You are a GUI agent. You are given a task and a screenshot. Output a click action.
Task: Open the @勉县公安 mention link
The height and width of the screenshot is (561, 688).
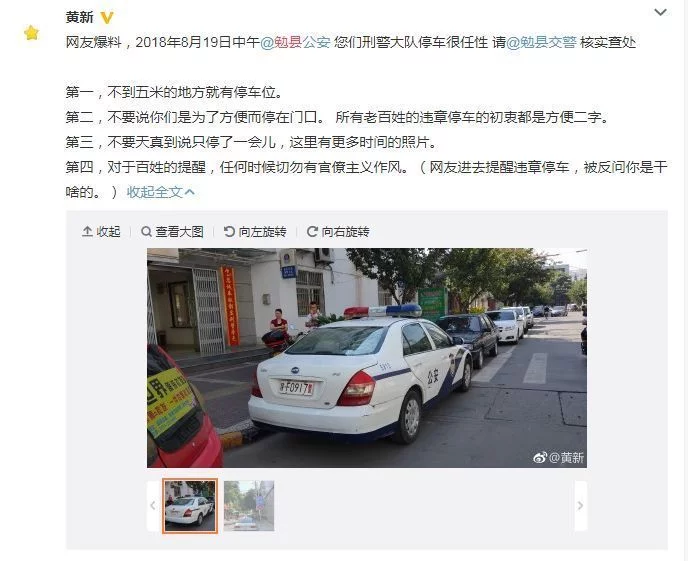(x=295, y=42)
